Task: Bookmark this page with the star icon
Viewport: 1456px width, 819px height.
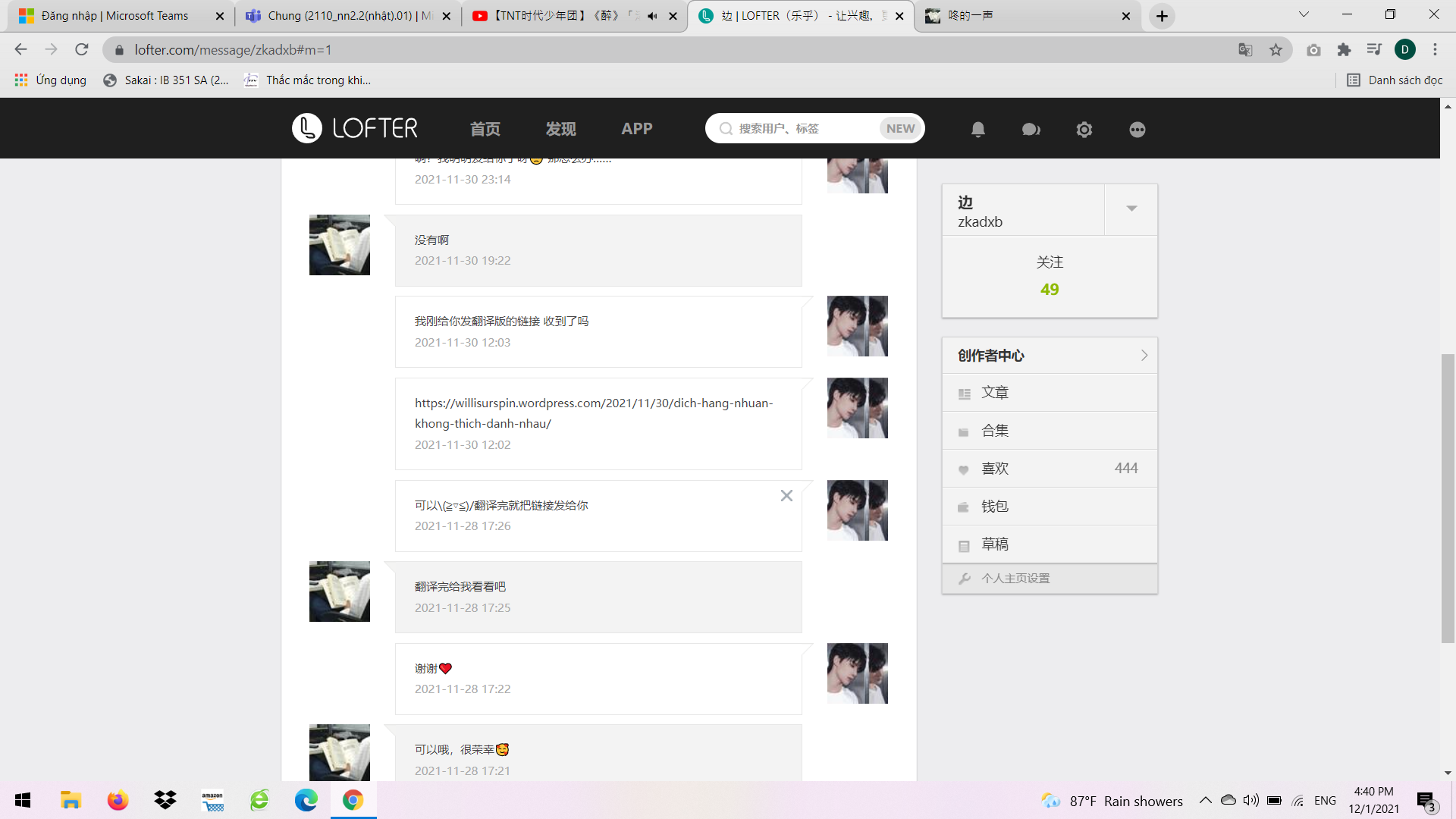Action: tap(1276, 50)
